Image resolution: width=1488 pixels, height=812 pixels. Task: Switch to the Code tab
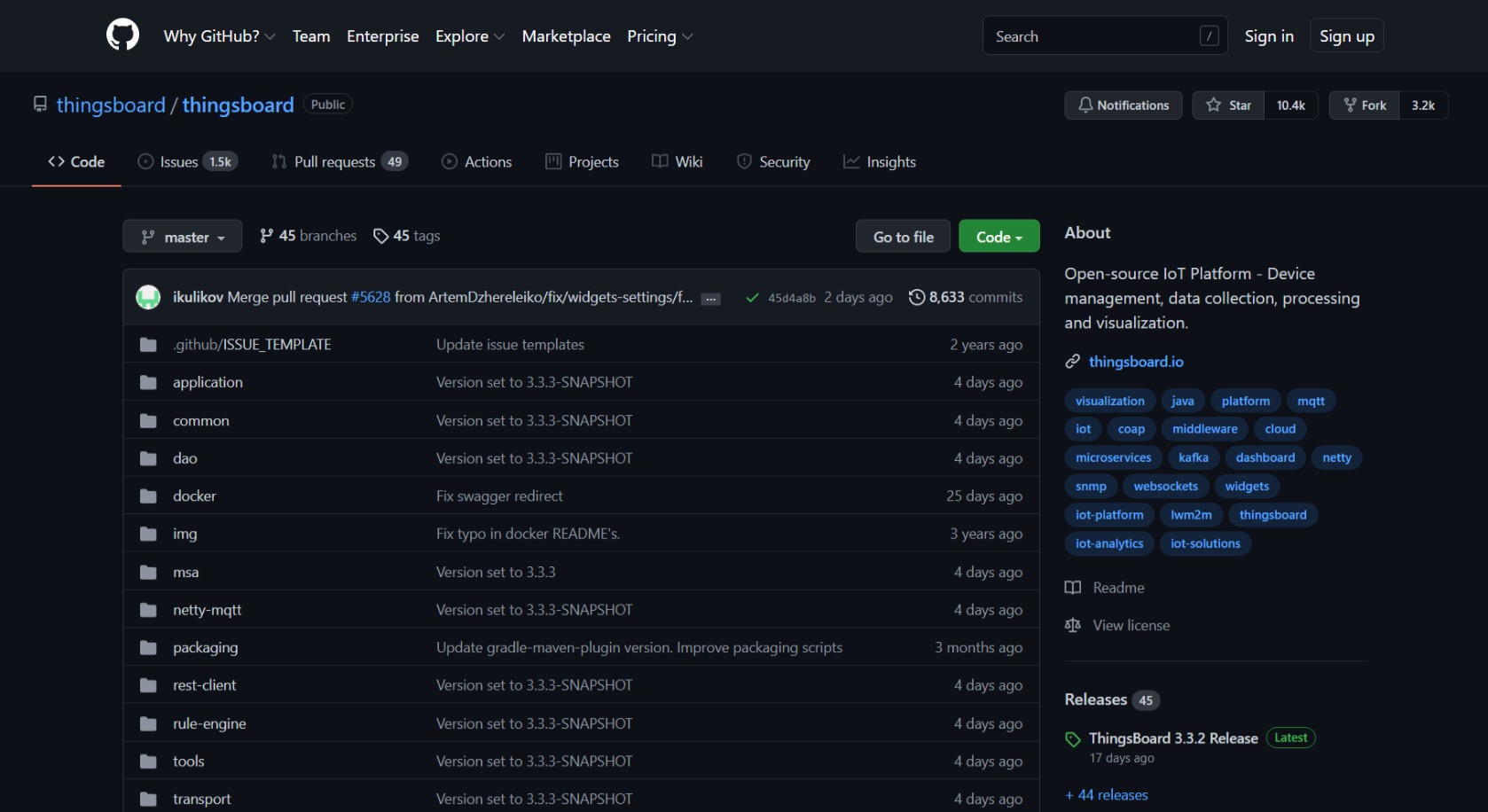click(x=76, y=161)
